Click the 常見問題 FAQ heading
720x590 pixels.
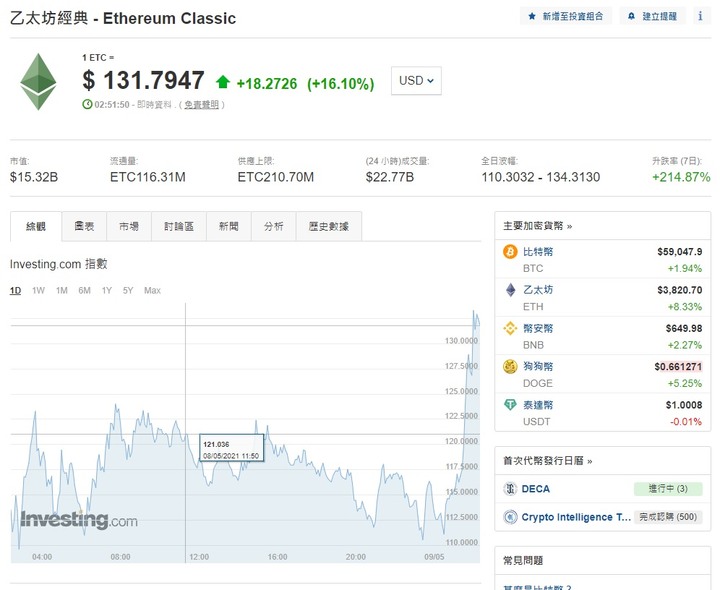(523, 560)
